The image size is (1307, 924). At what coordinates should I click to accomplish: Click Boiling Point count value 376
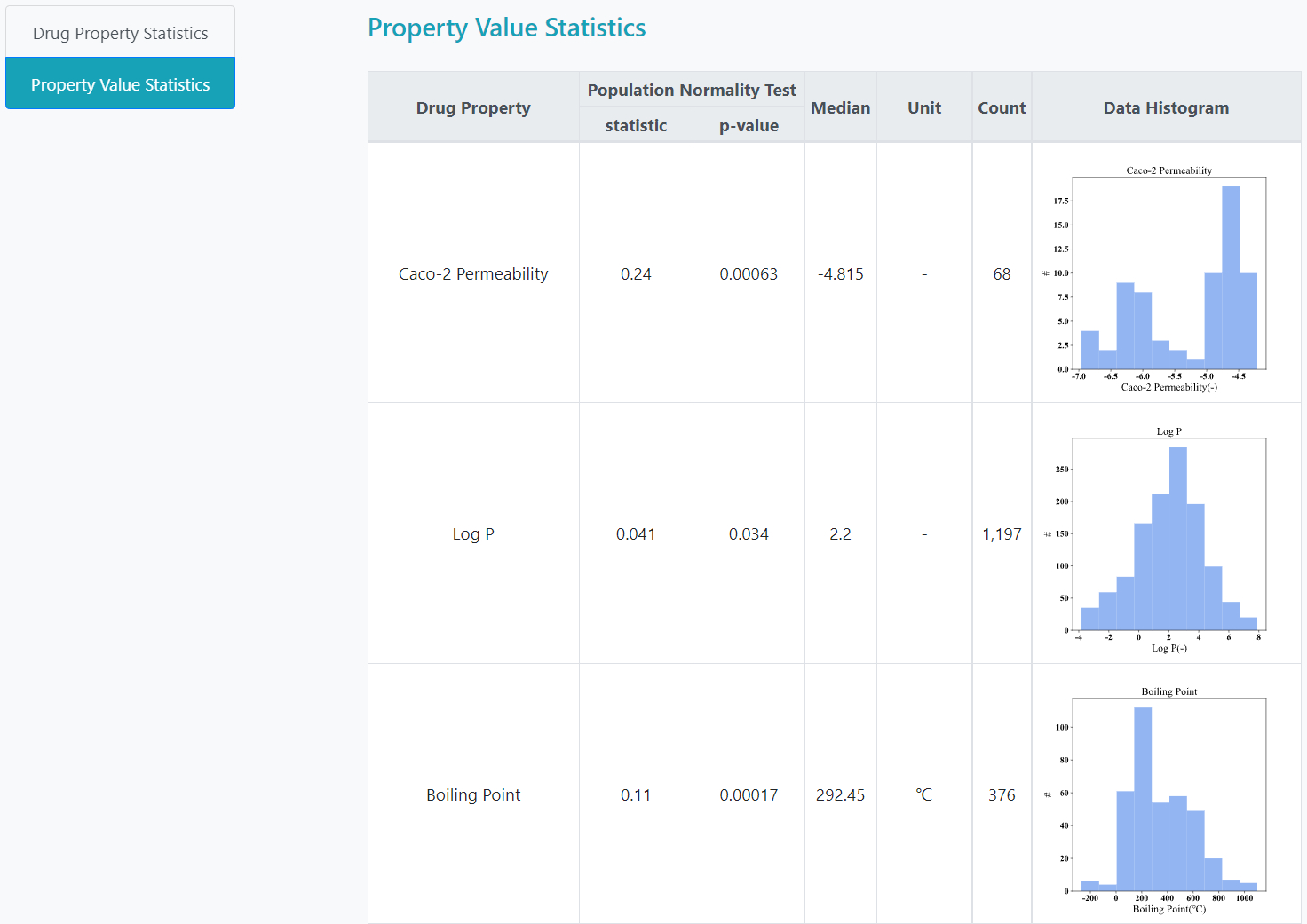[1002, 794]
